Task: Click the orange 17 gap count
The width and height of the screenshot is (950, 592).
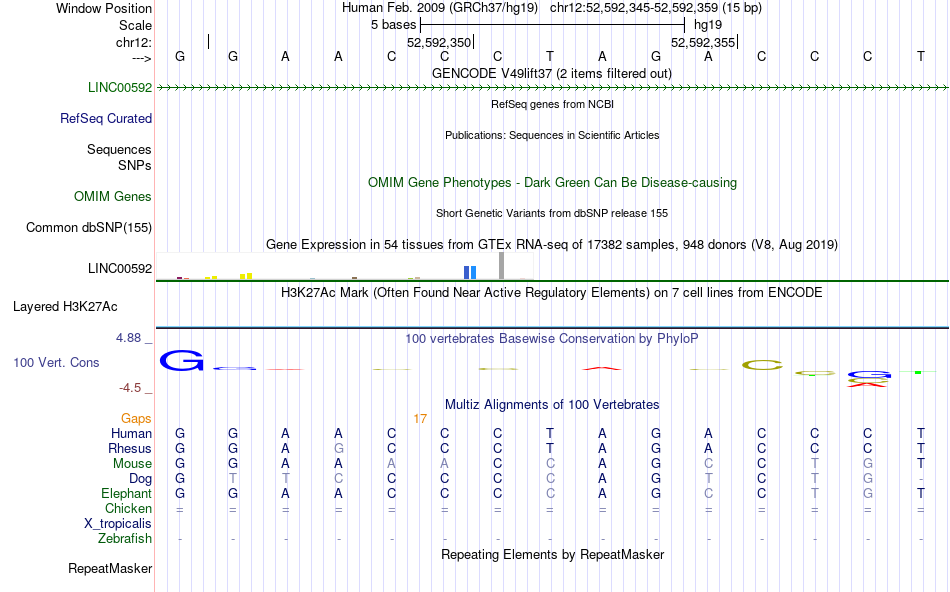Action: tap(420, 419)
